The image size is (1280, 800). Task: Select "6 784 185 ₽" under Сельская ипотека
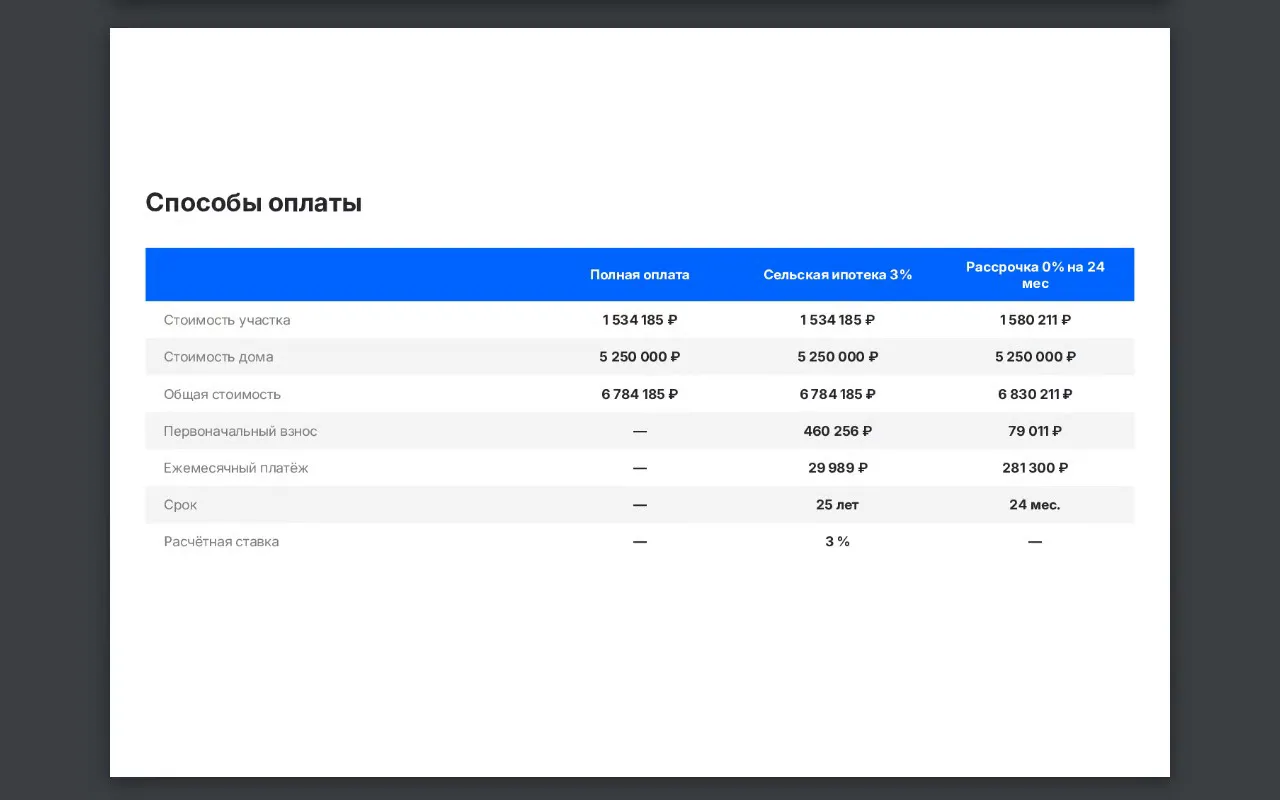(838, 394)
